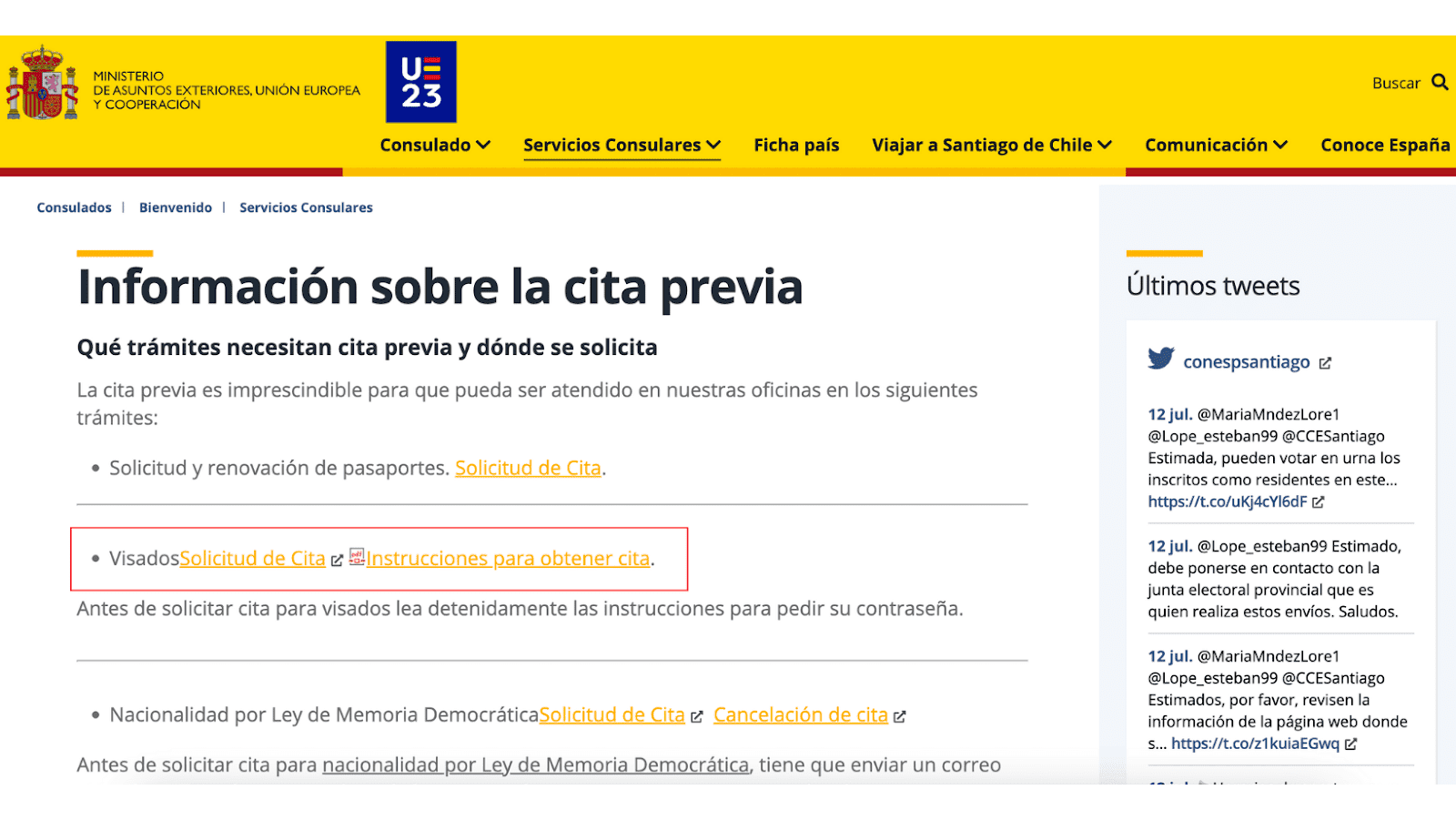Go to the Ficha país menu item
This screenshot has width=1456, height=820.
click(x=796, y=146)
